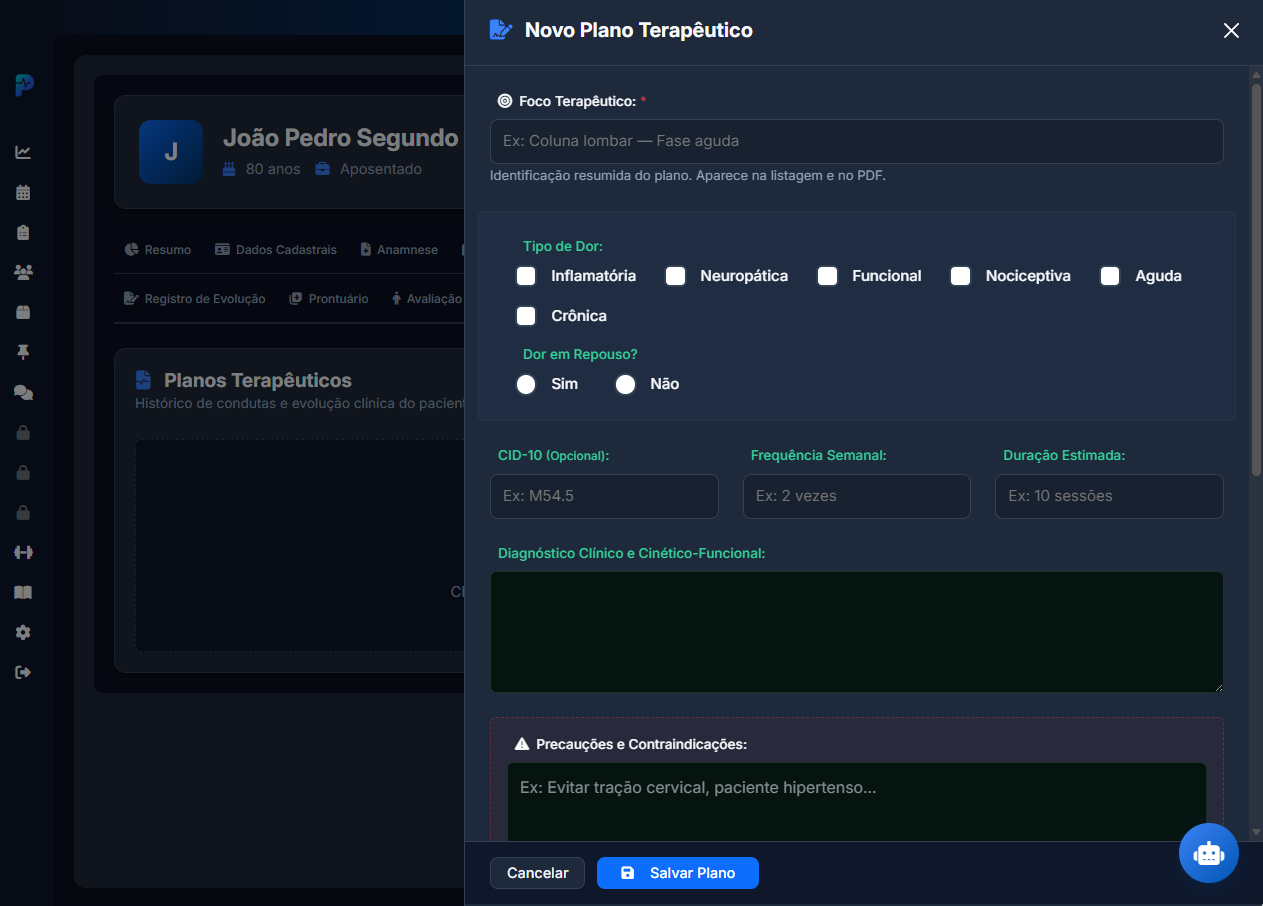Close the Novo Plano Terapêutico panel

click(x=1231, y=30)
